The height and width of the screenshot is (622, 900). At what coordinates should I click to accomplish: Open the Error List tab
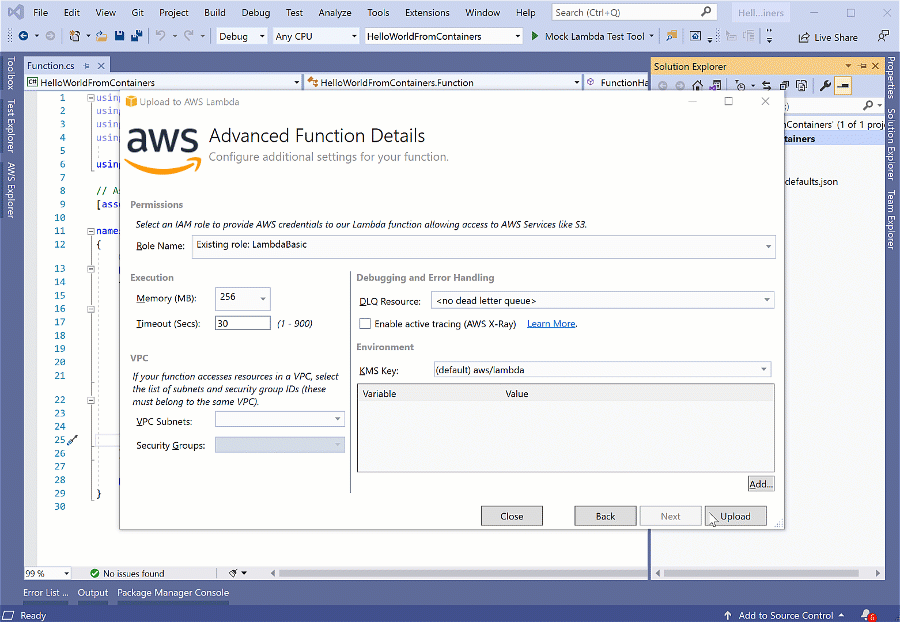point(45,593)
